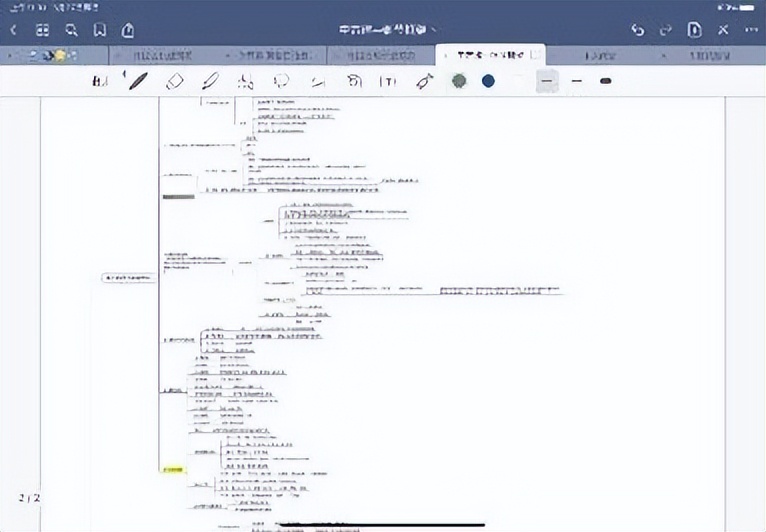
Task: Open search in the notebook
Action: [x=72, y=30]
